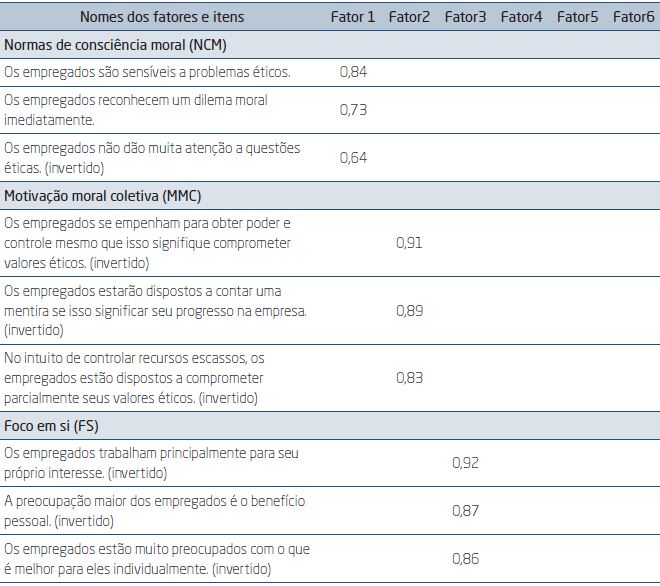Screen dimensions: 660x586
Task: Click the 0,92 value under Fator3
Action: [466, 463]
